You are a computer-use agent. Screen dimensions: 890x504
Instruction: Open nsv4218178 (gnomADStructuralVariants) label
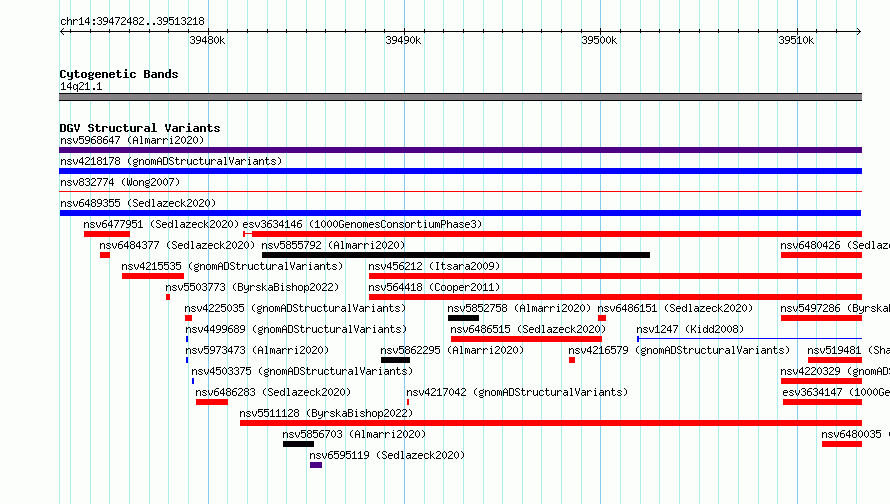coord(171,161)
